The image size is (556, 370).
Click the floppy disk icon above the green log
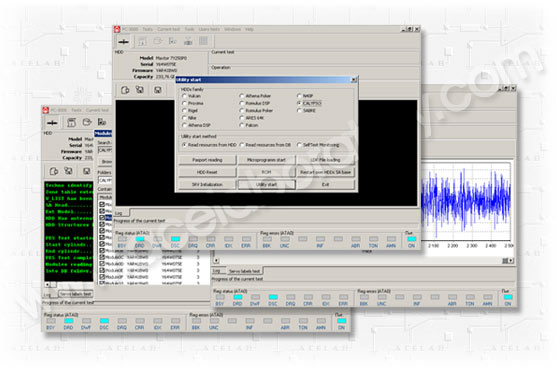pyautogui.click(x=87, y=171)
